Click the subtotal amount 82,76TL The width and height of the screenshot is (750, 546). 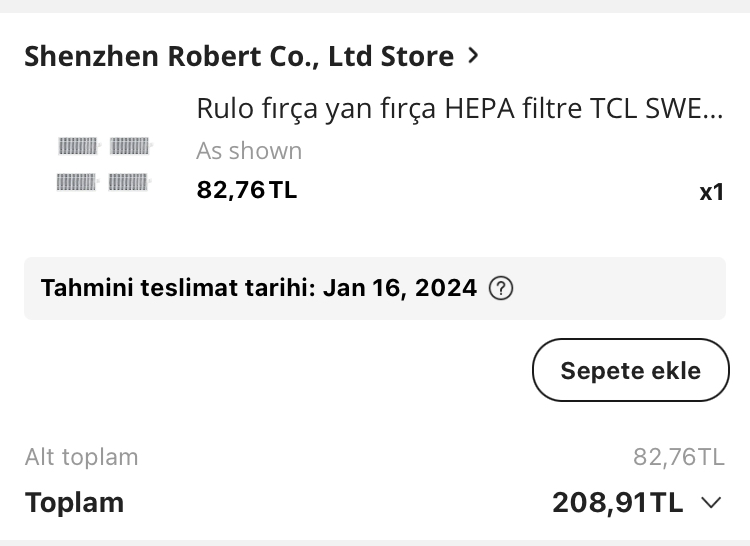pos(679,457)
